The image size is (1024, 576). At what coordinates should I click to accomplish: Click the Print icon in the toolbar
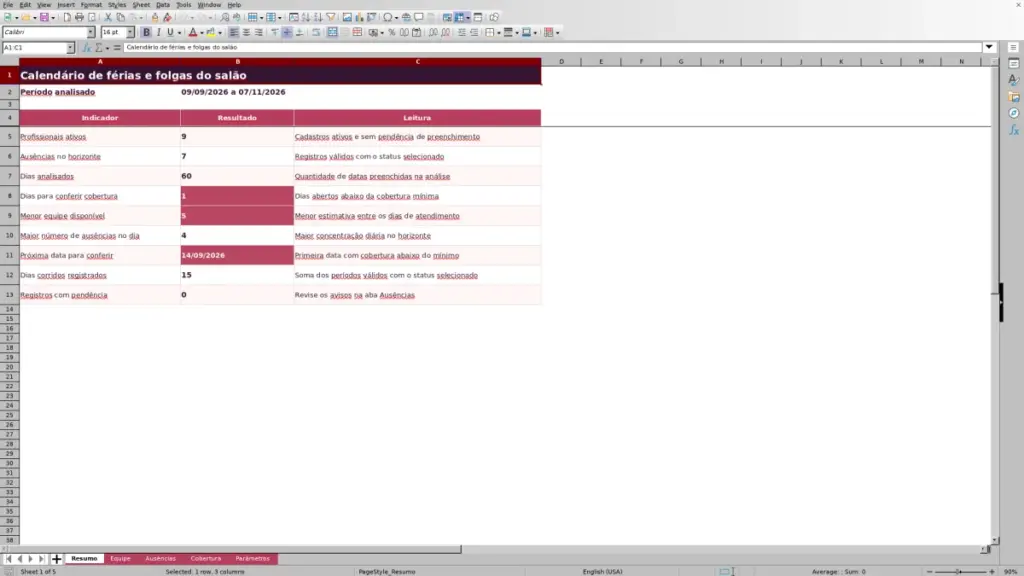coord(79,18)
